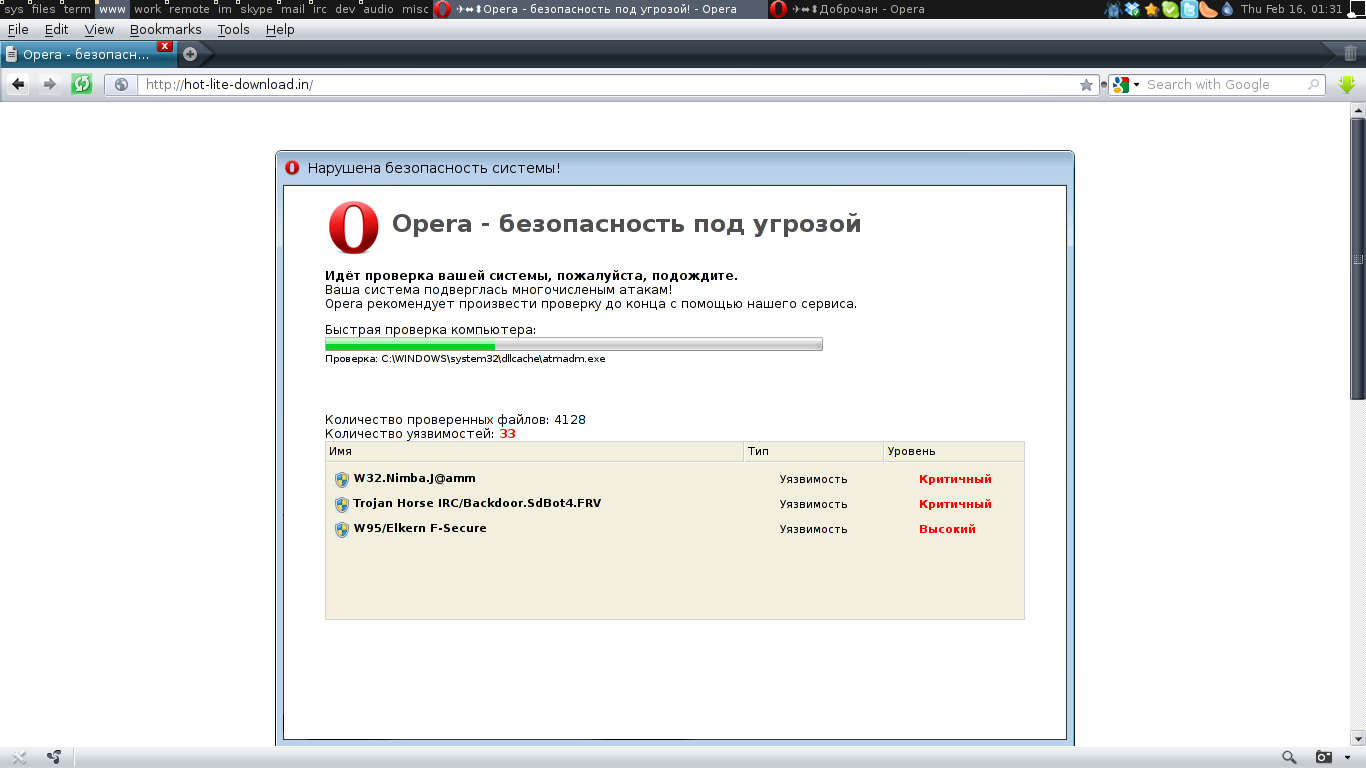Viewport: 1366px width, 768px height.
Task: Click the Тип column header
Action: tap(813, 451)
